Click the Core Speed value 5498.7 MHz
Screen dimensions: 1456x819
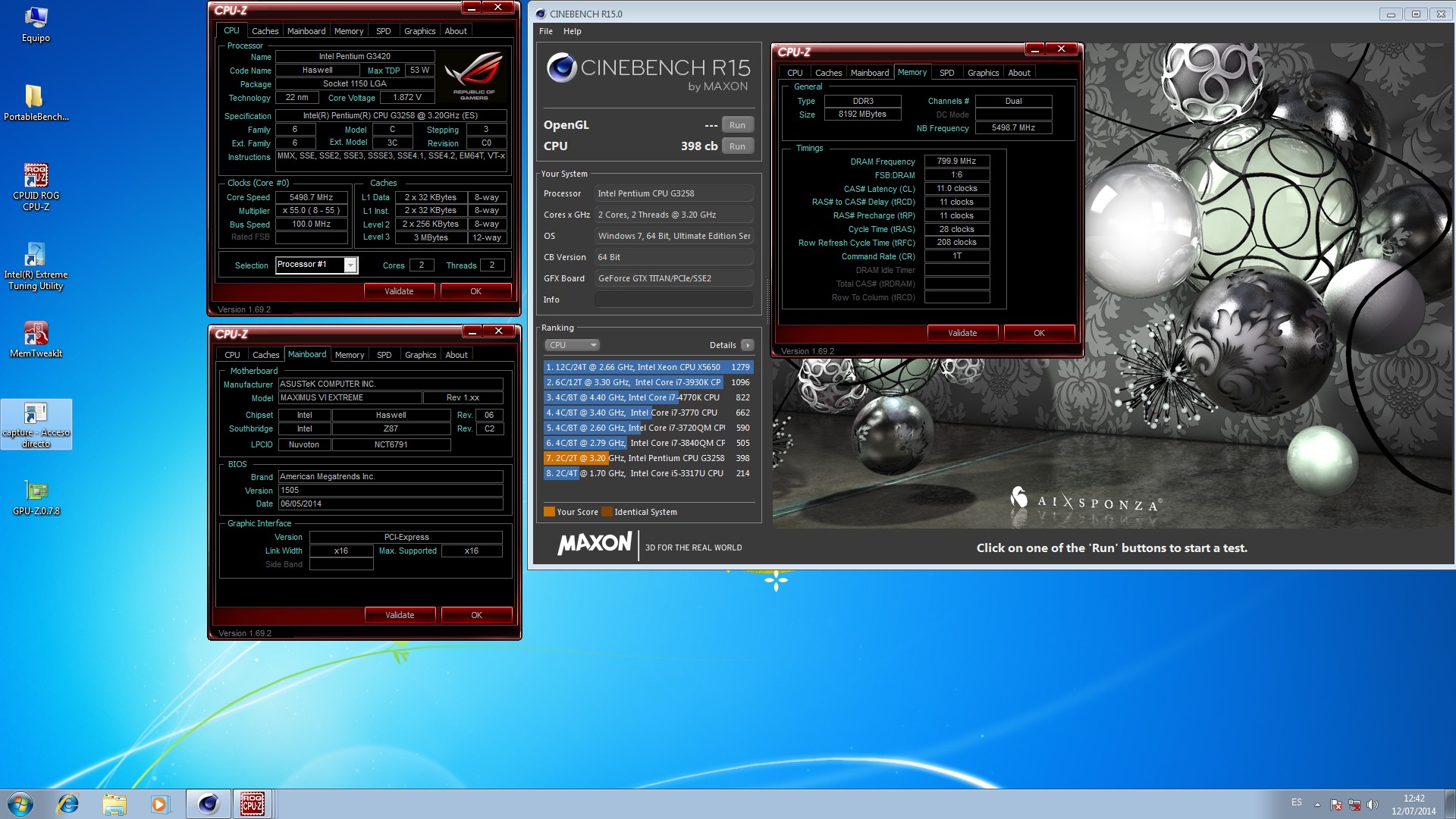tap(311, 197)
